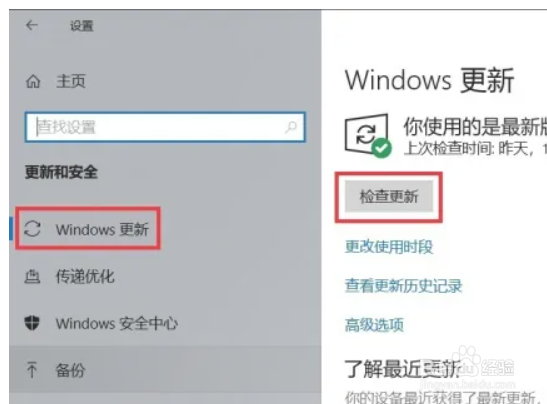The height and width of the screenshot is (404, 547).
Task: Open 传递优化 settings page
Action: click(85, 276)
